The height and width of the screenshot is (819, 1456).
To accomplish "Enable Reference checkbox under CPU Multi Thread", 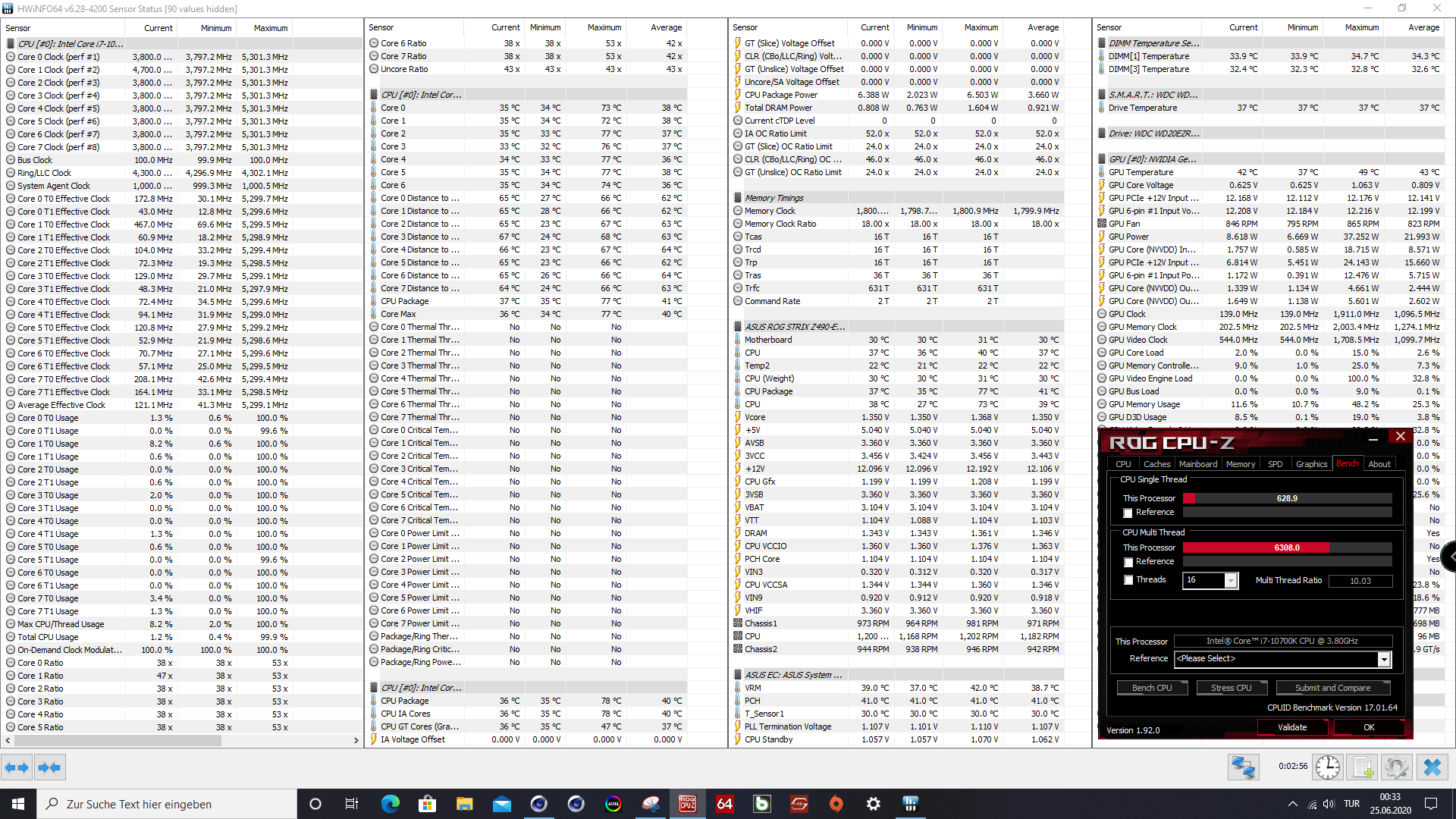I will pos(1128,563).
